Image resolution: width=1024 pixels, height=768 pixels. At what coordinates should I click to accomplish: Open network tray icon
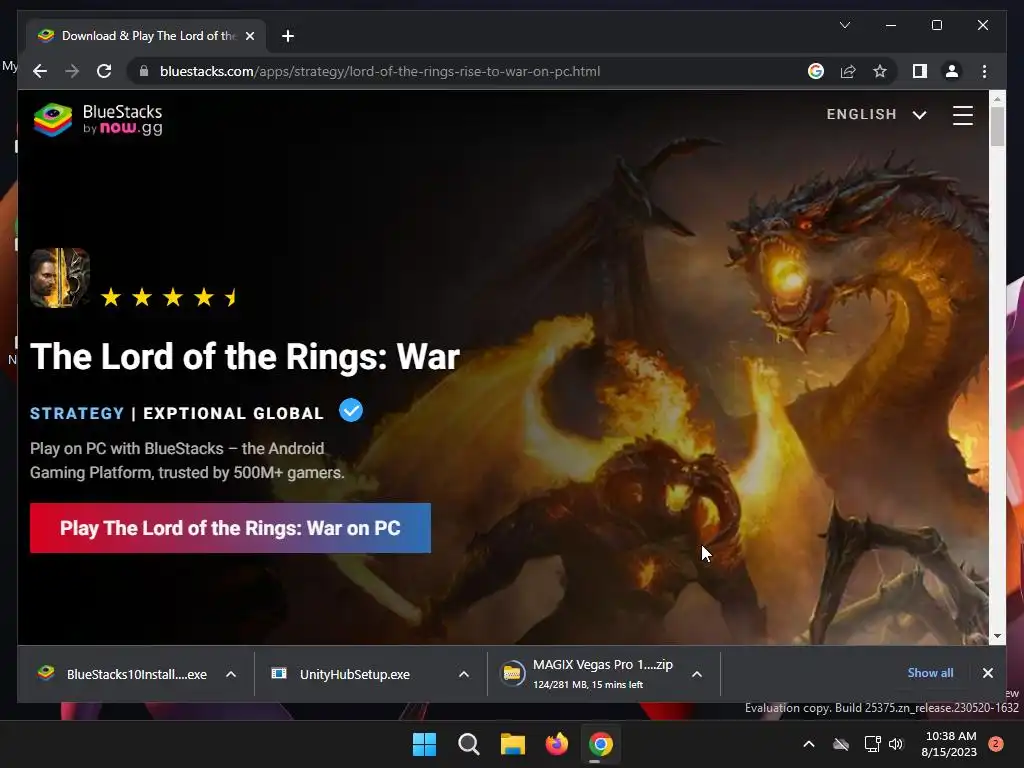(872, 744)
